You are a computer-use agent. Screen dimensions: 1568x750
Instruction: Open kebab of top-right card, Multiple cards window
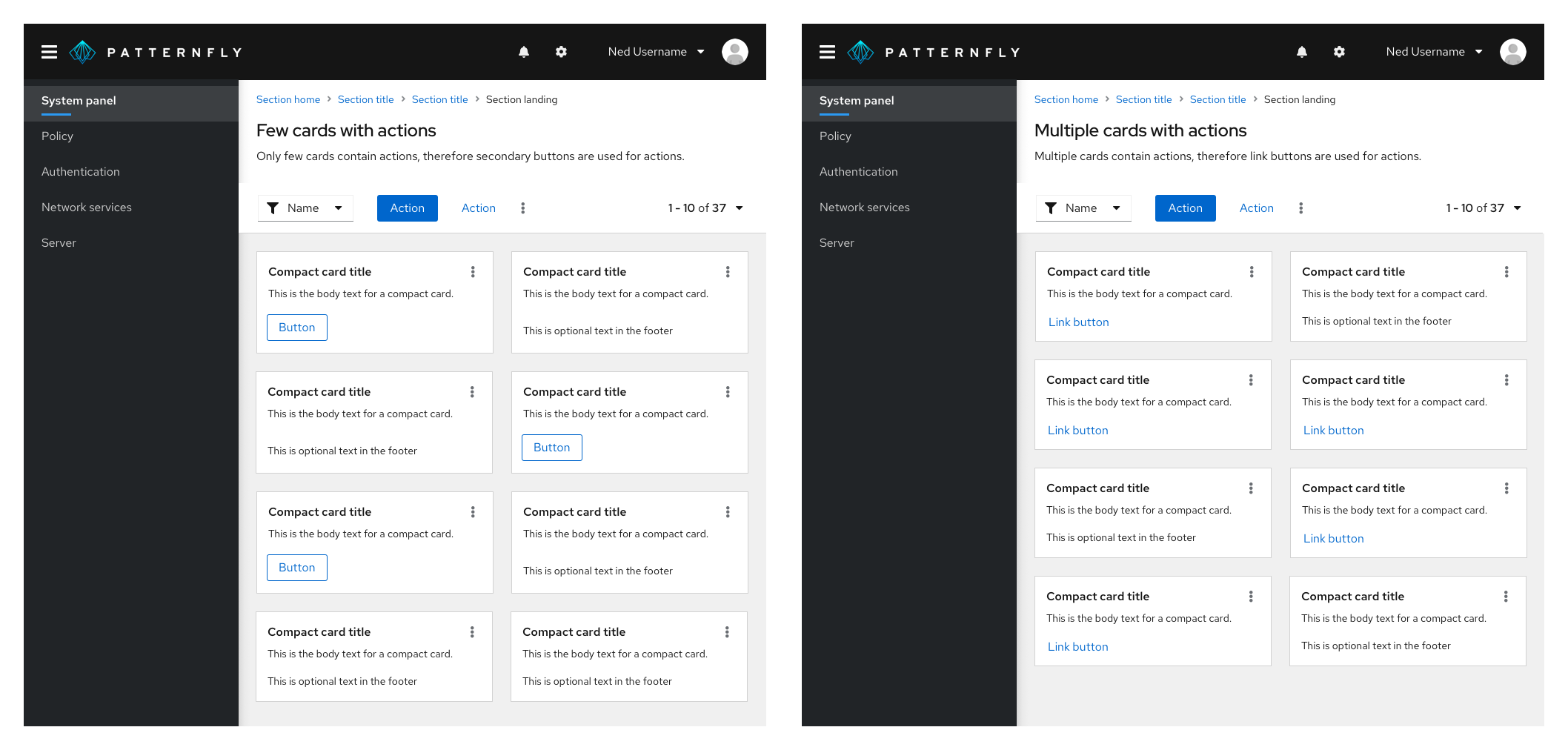[x=1506, y=272]
